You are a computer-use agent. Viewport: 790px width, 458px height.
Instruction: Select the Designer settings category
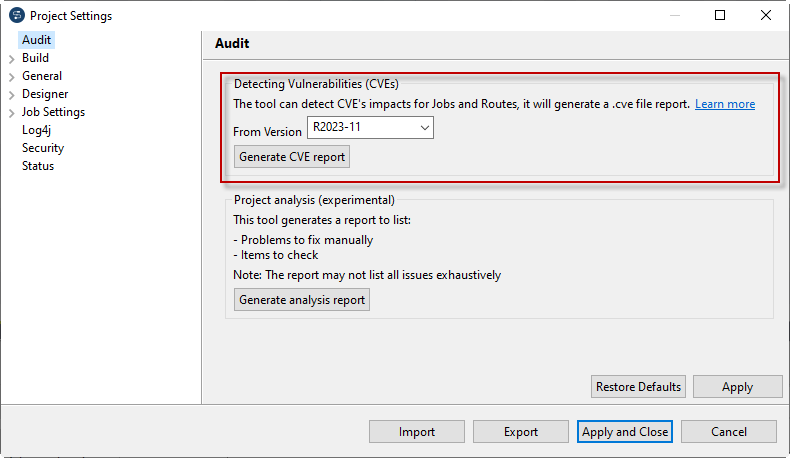45,94
